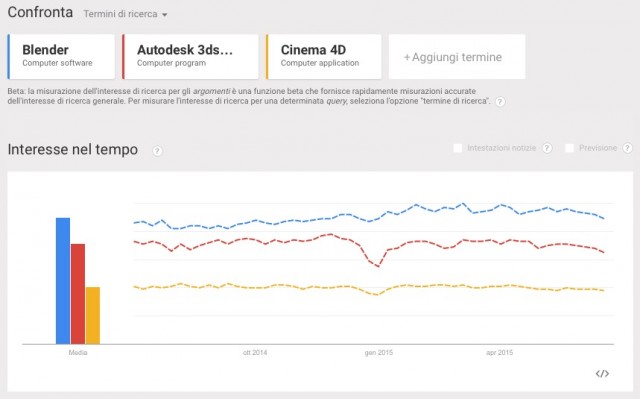Click help icon after beta description text
640x399 pixels.
click(x=500, y=102)
